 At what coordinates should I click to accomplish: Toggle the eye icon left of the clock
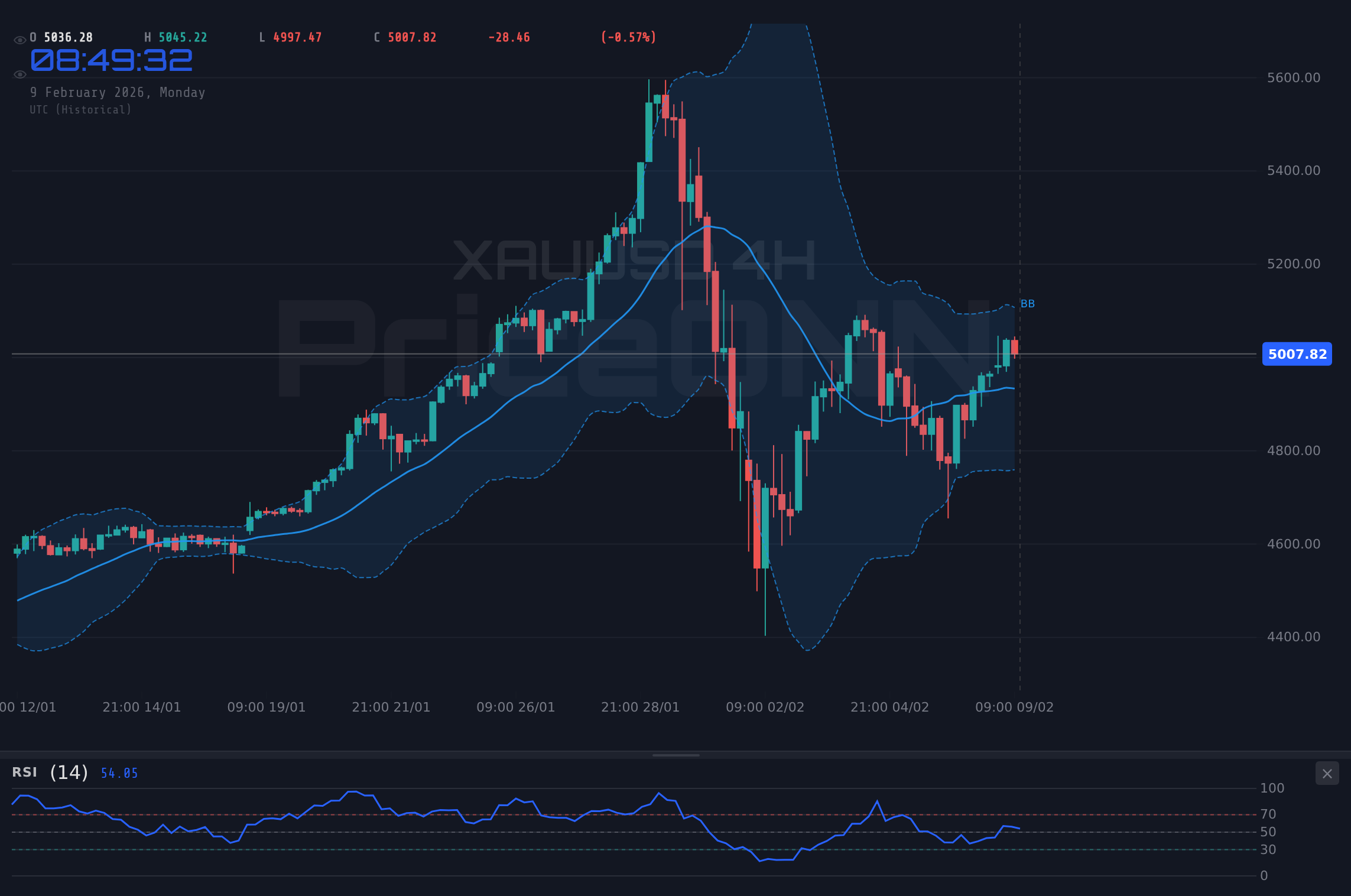(x=20, y=74)
